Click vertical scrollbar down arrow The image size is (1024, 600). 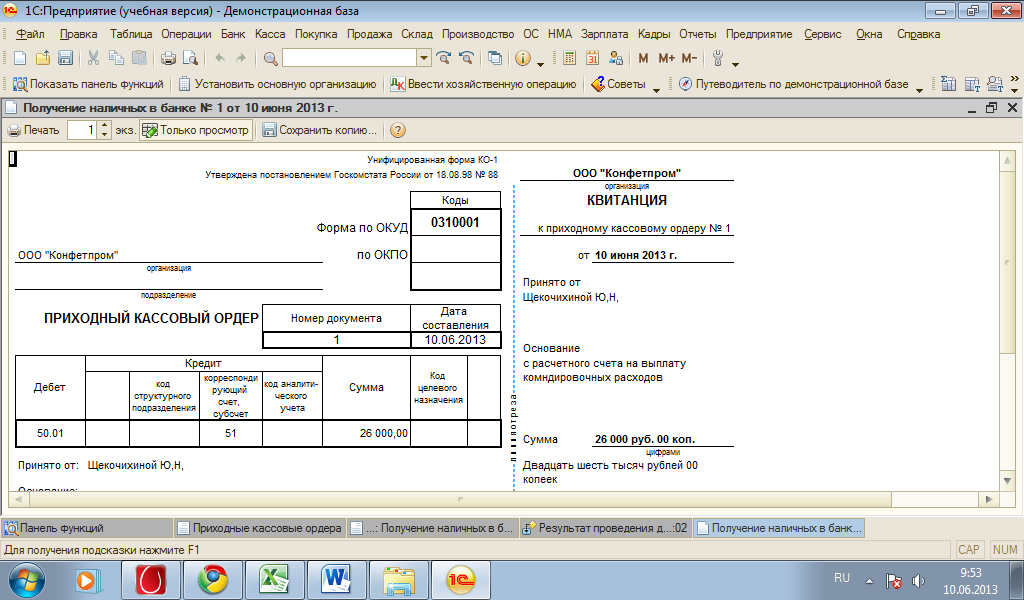pyautogui.click(x=1007, y=481)
